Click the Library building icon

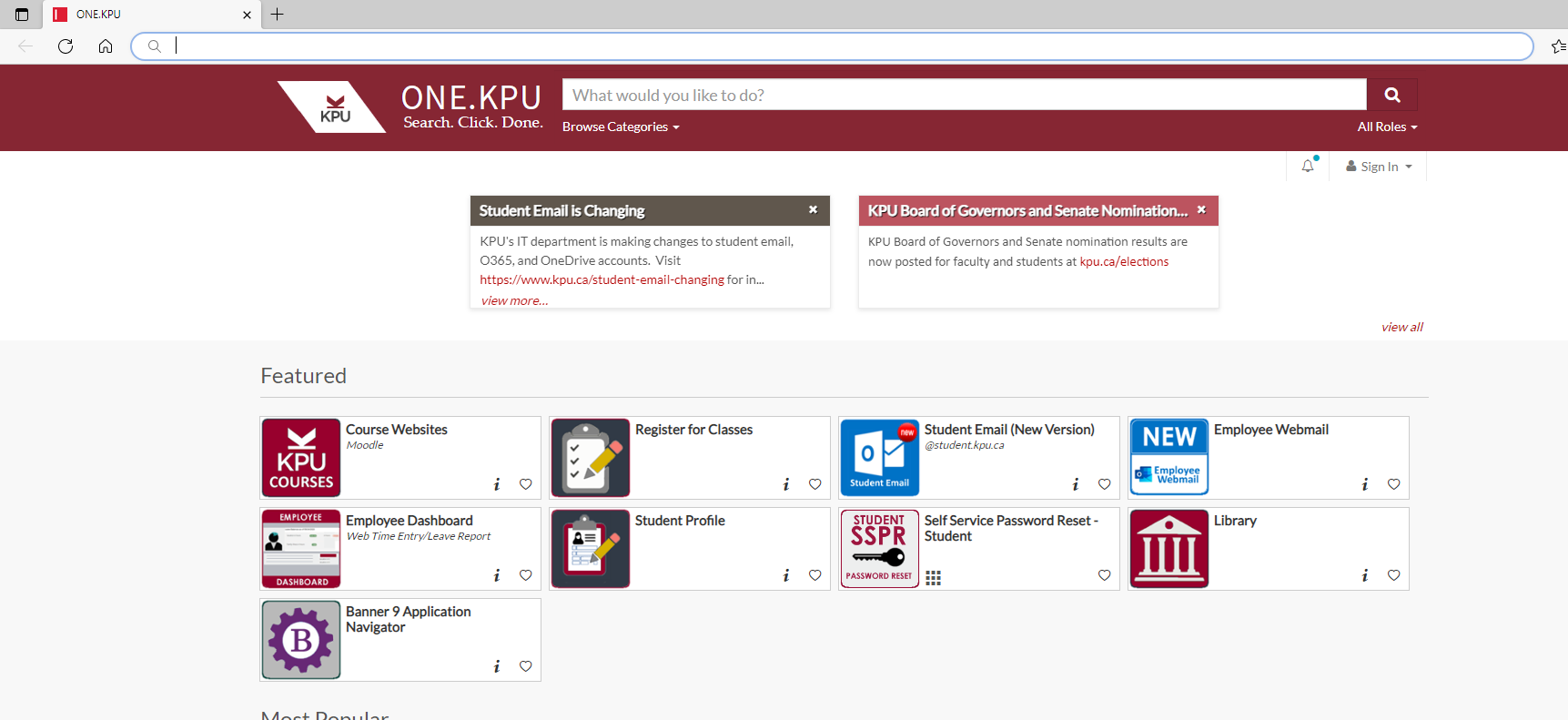(1168, 549)
